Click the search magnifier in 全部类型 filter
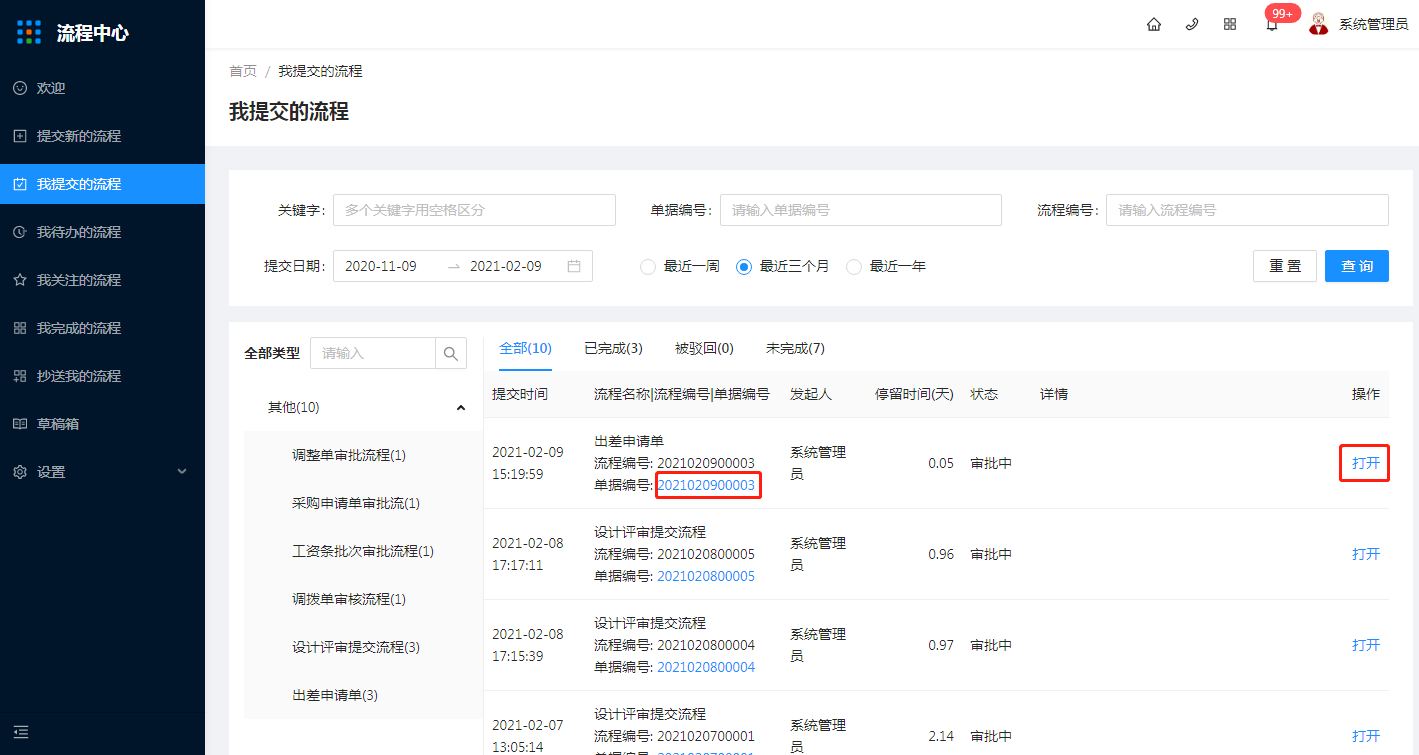1419x755 pixels. [x=450, y=353]
